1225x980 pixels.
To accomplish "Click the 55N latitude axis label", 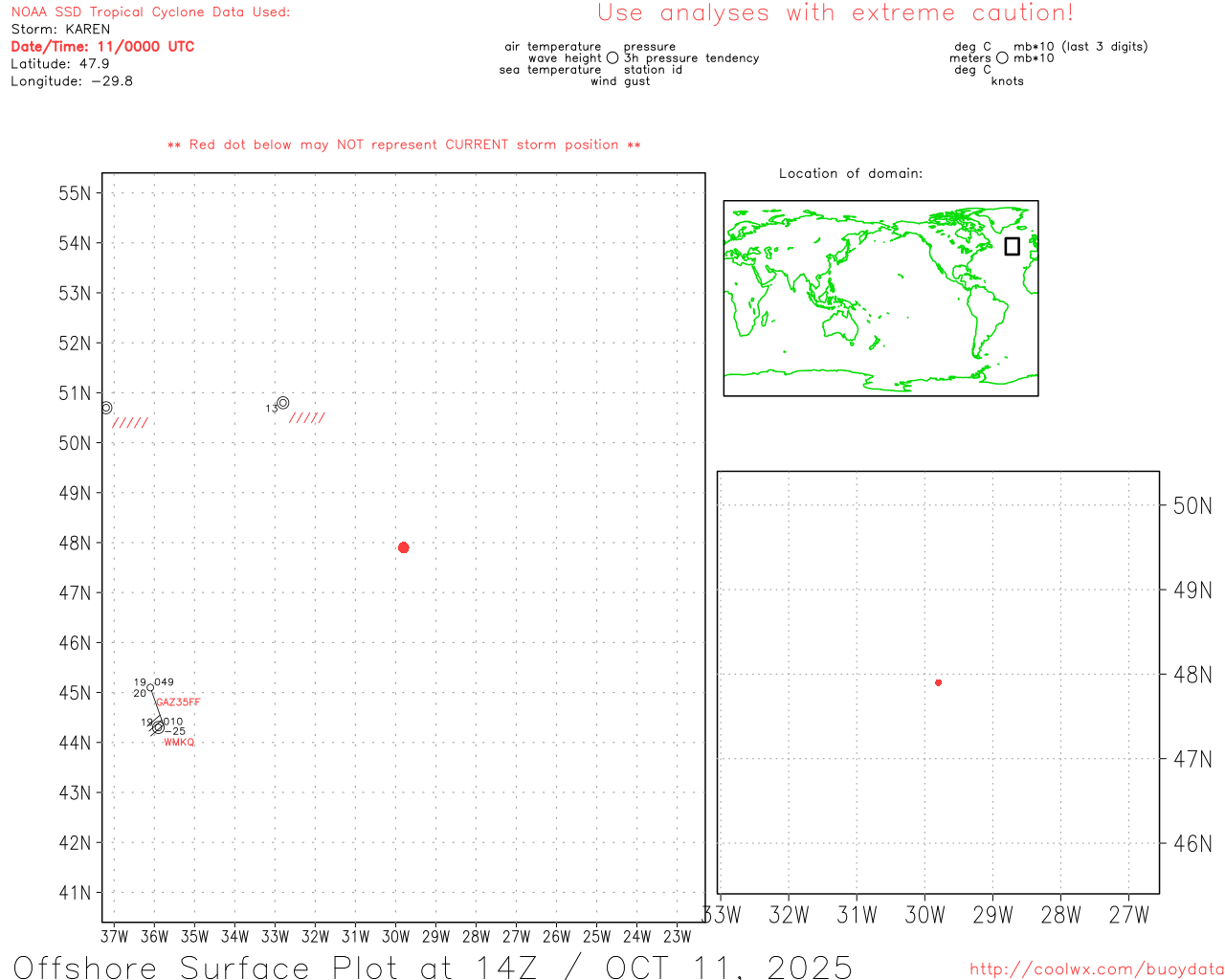I will click(x=75, y=193).
